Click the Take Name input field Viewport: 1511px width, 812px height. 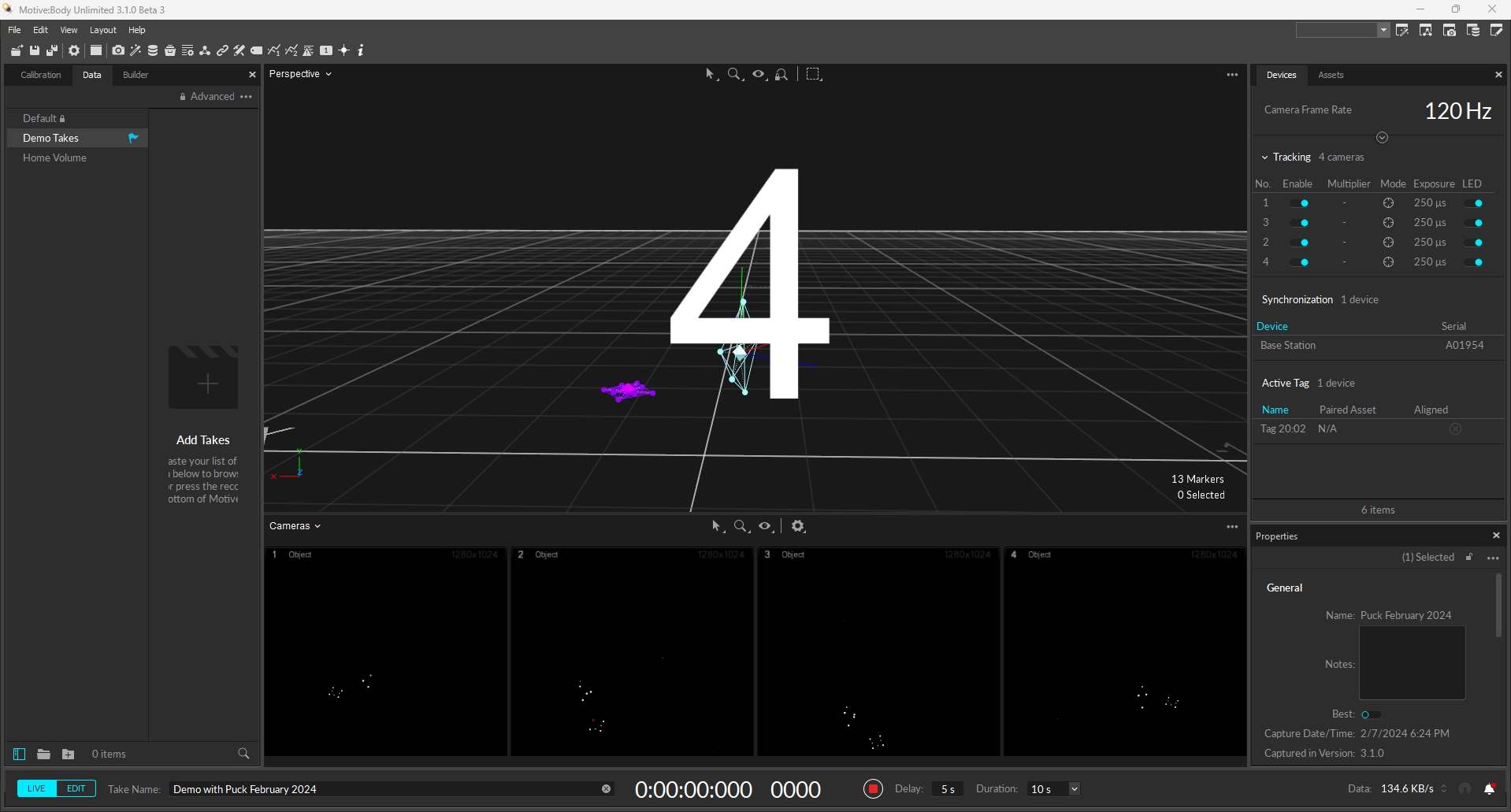pyautogui.click(x=386, y=789)
